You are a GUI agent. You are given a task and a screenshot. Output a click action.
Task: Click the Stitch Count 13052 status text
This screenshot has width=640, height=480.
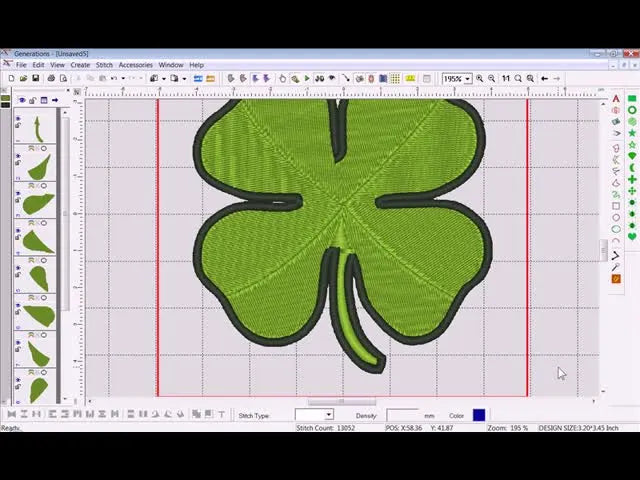(x=326, y=428)
